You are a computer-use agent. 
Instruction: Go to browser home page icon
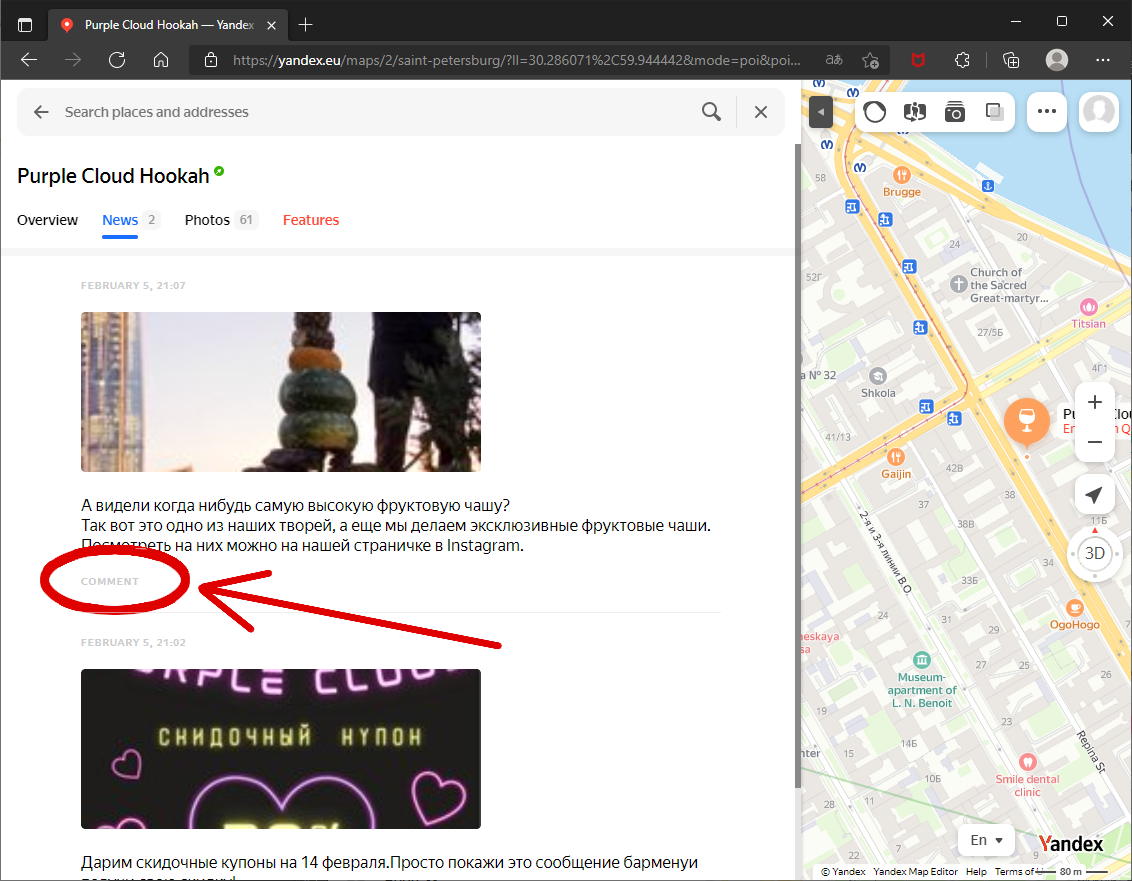161,60
